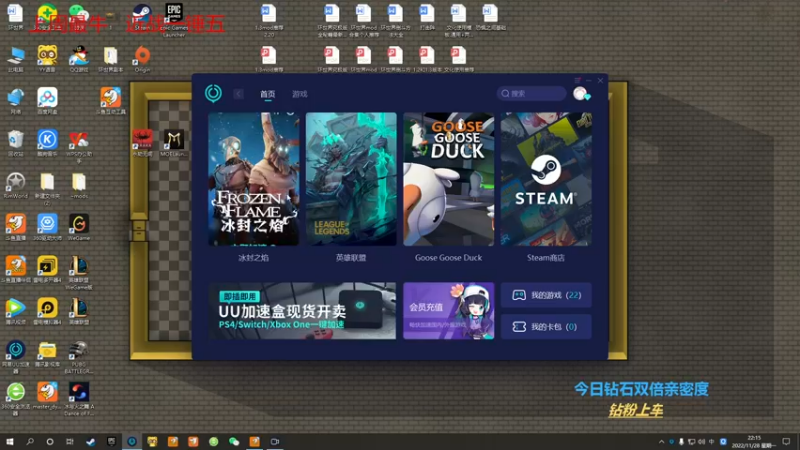Open the menu icon left of minimize

click(x=577, y=81)
